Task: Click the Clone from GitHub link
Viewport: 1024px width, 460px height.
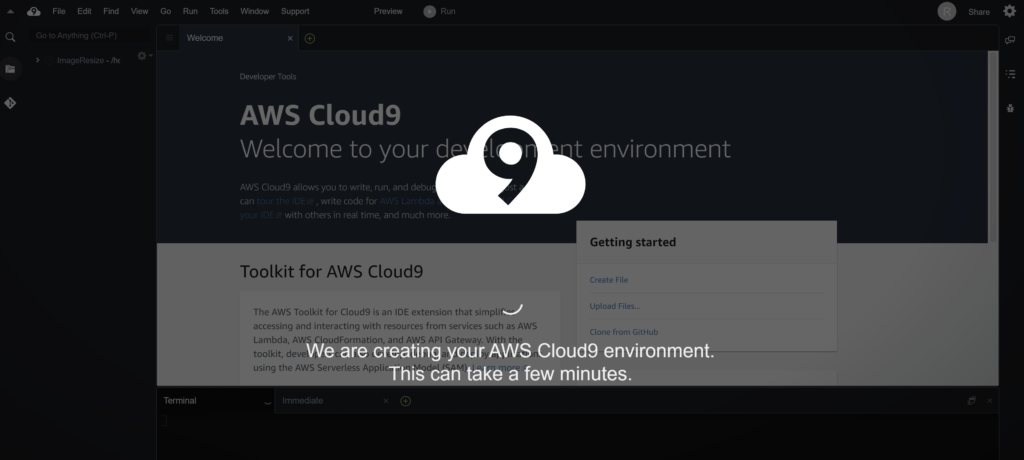Action: click(623, 332)
